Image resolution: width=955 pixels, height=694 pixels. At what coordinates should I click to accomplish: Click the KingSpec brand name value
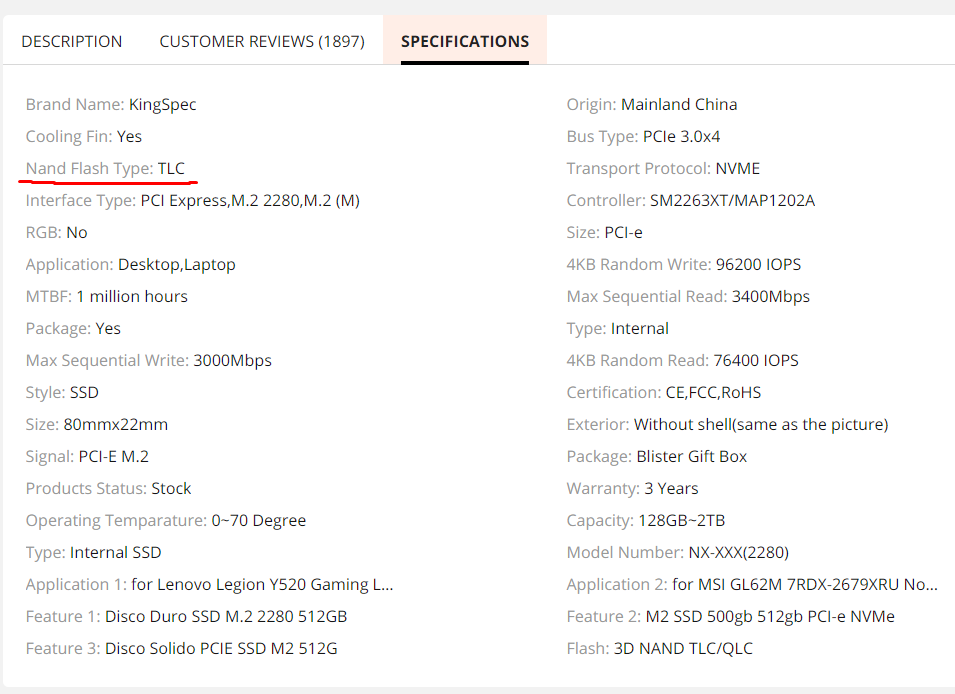tap(163, 104)
